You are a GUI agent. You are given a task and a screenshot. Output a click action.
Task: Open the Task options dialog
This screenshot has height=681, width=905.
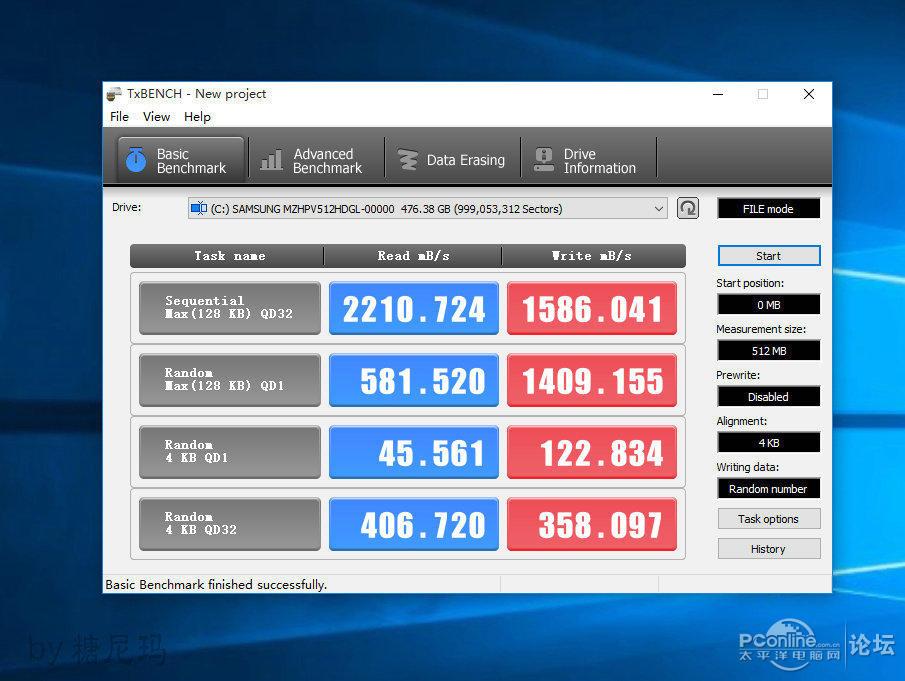click(768, 518)
